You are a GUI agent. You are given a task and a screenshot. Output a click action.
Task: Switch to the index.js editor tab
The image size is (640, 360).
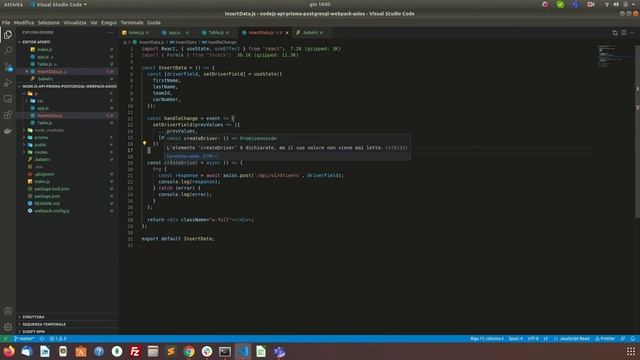pyautogui.click(x=137, y=33)
